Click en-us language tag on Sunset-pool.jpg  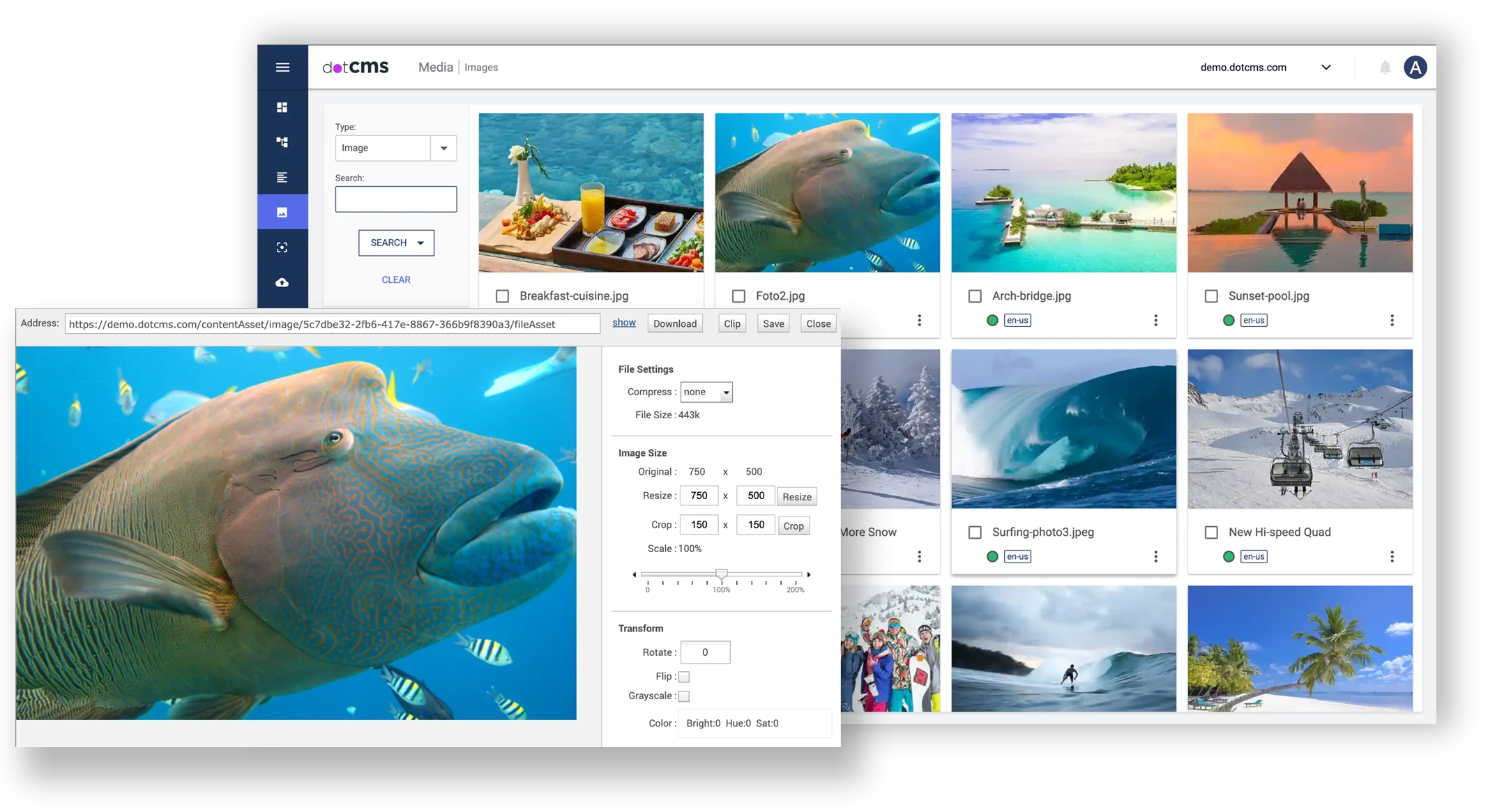pyautogui.click(x=1254, y=321)
